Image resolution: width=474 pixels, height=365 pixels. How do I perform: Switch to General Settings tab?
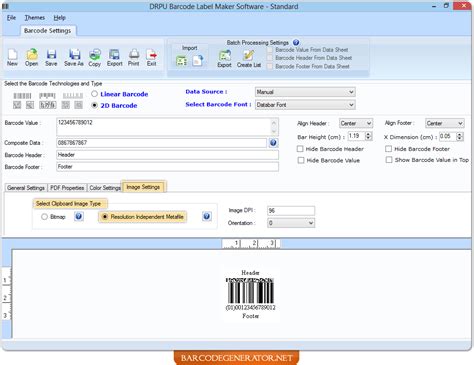click(26, 188)
